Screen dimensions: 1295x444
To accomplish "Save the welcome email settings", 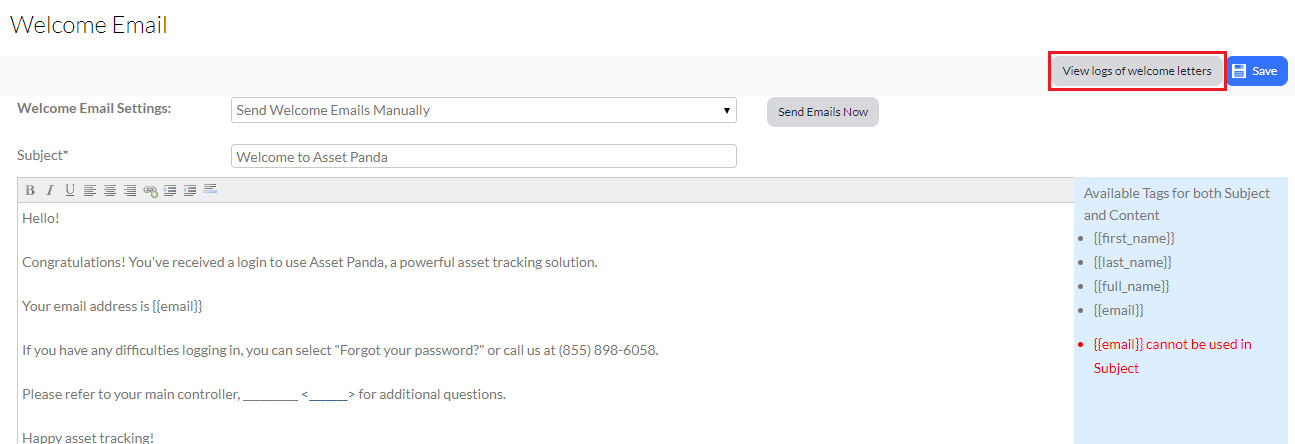I will coord(1257,71).
